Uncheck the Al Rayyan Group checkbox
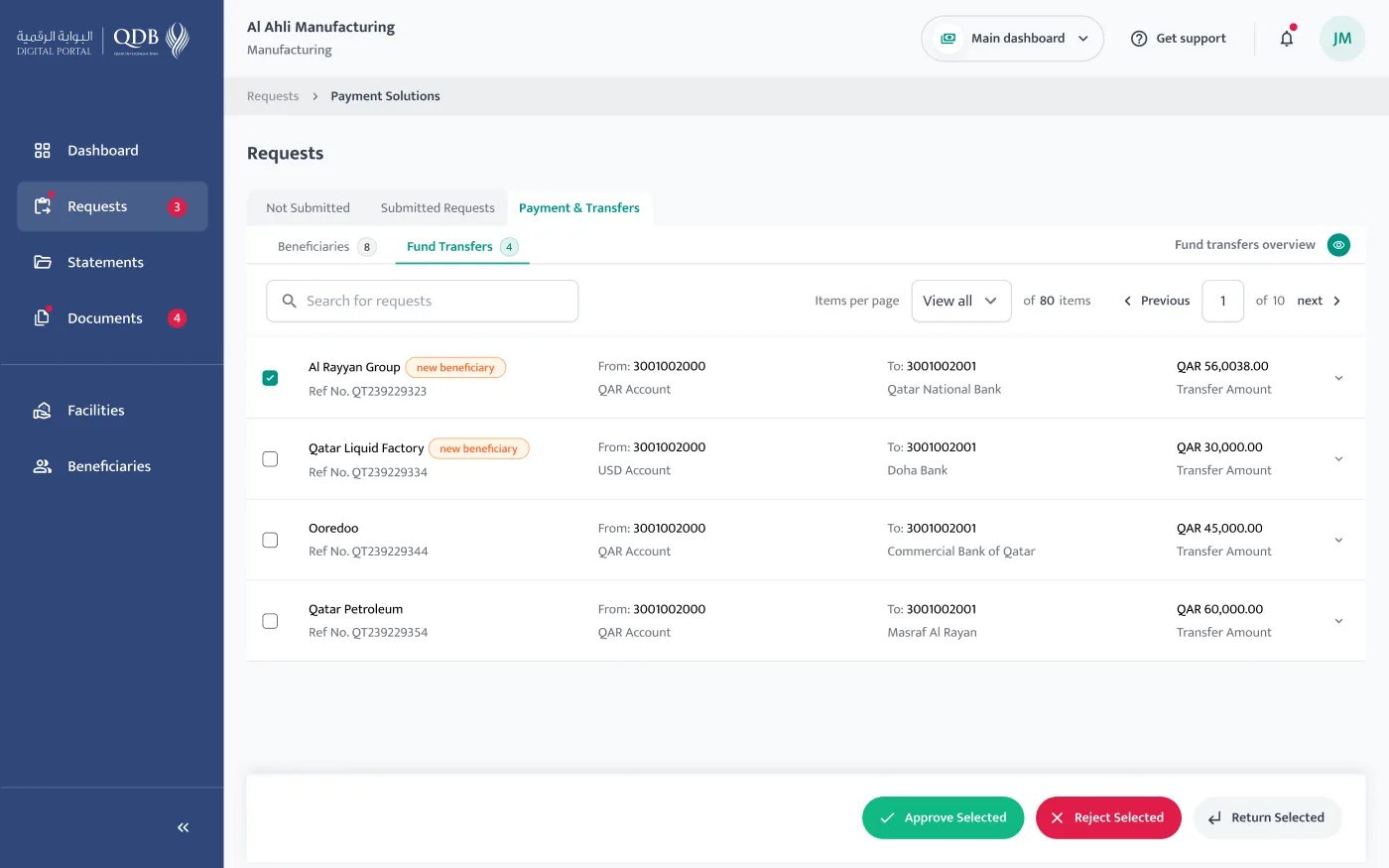This screenshot has width=1389, height=868. coord(270,378)
